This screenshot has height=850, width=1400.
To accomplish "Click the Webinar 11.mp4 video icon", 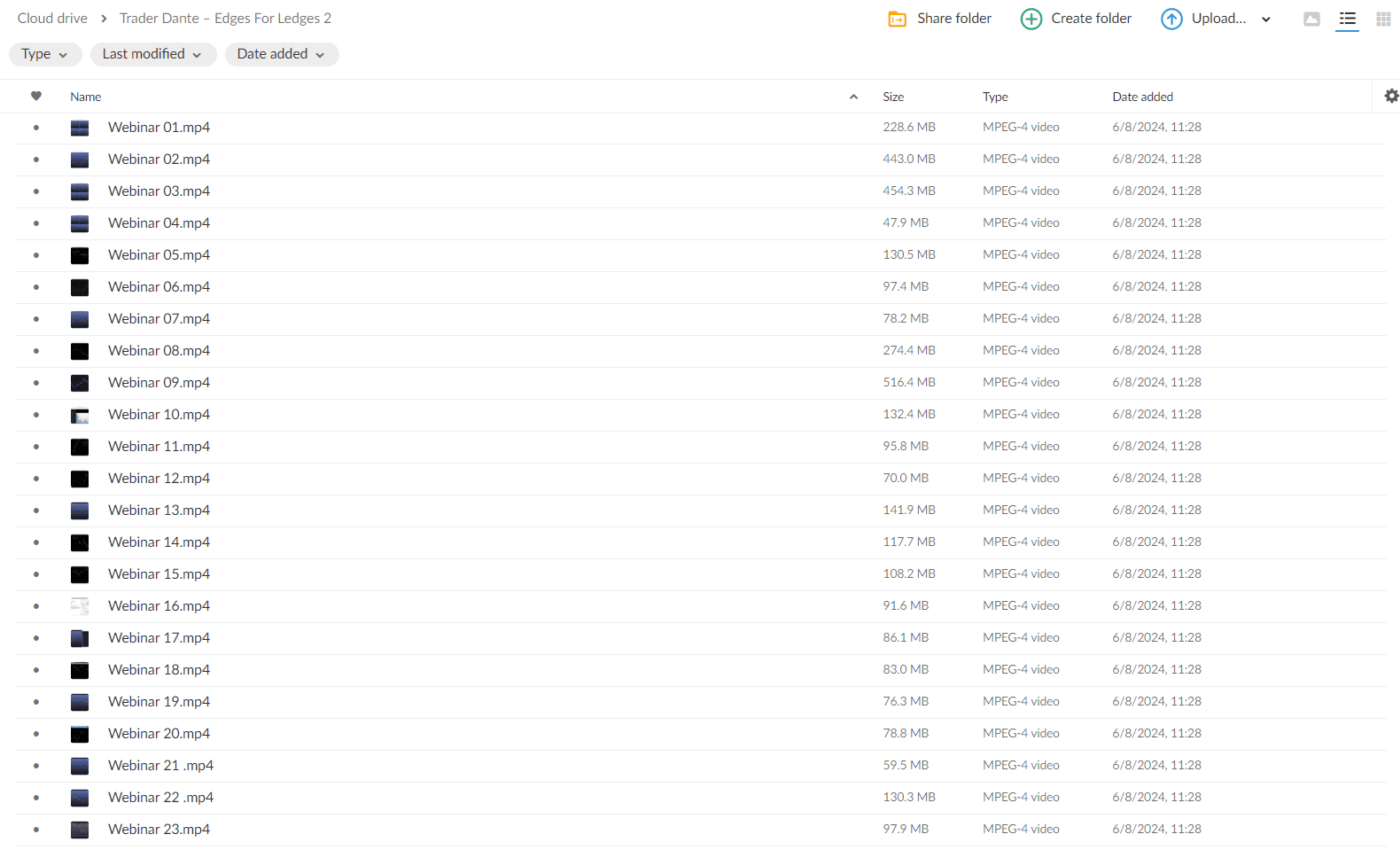I will [80, 447].
